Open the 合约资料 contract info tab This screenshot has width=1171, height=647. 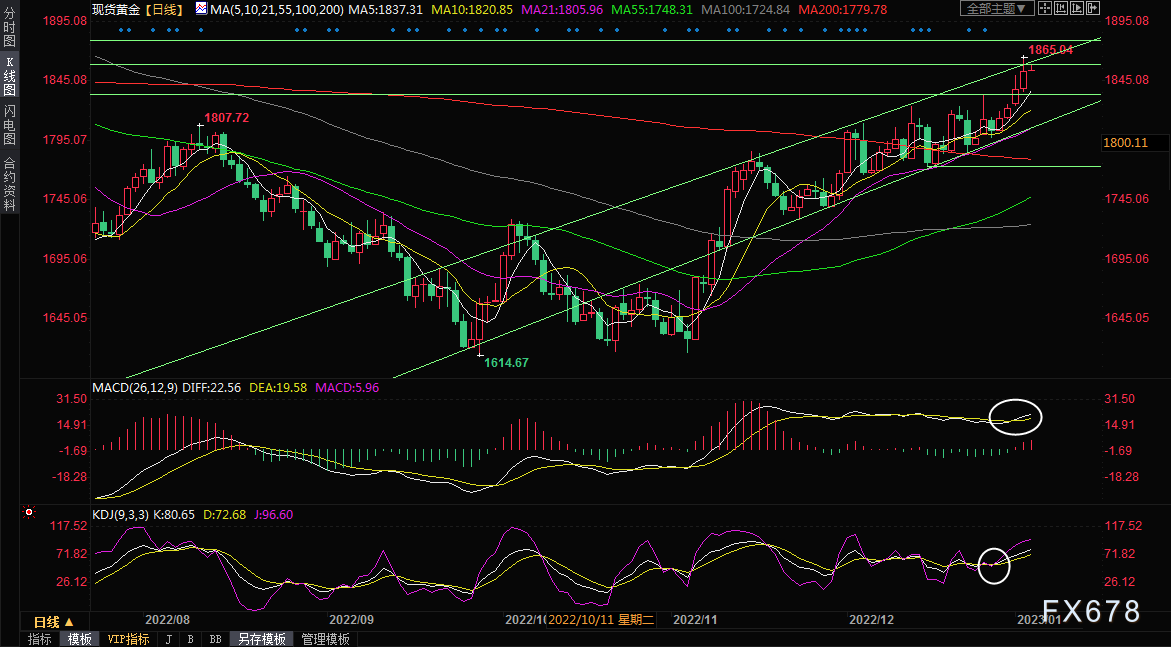(x=9, y=184)
